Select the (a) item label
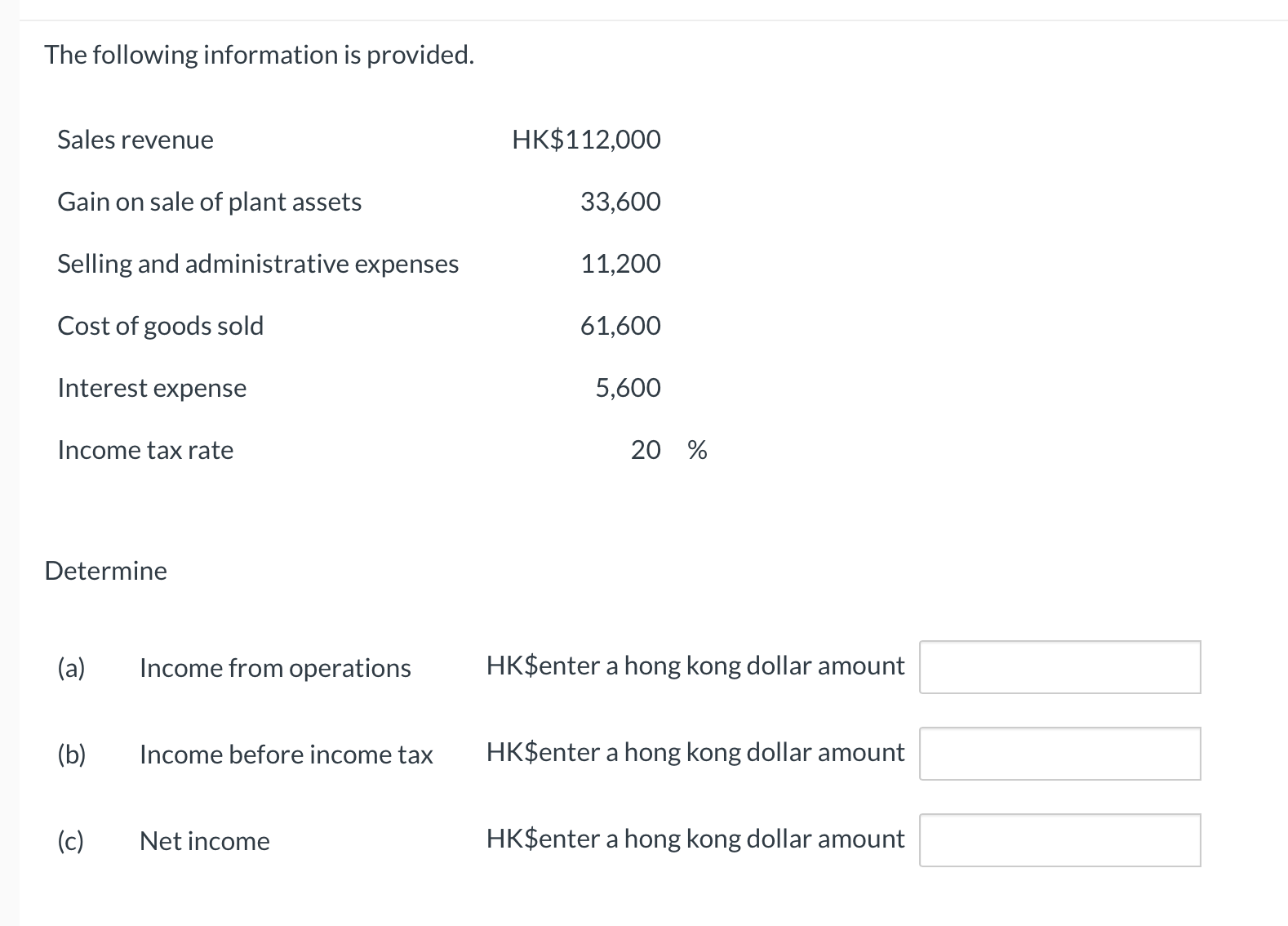1288x926 pixels. (x=72, y=668)
